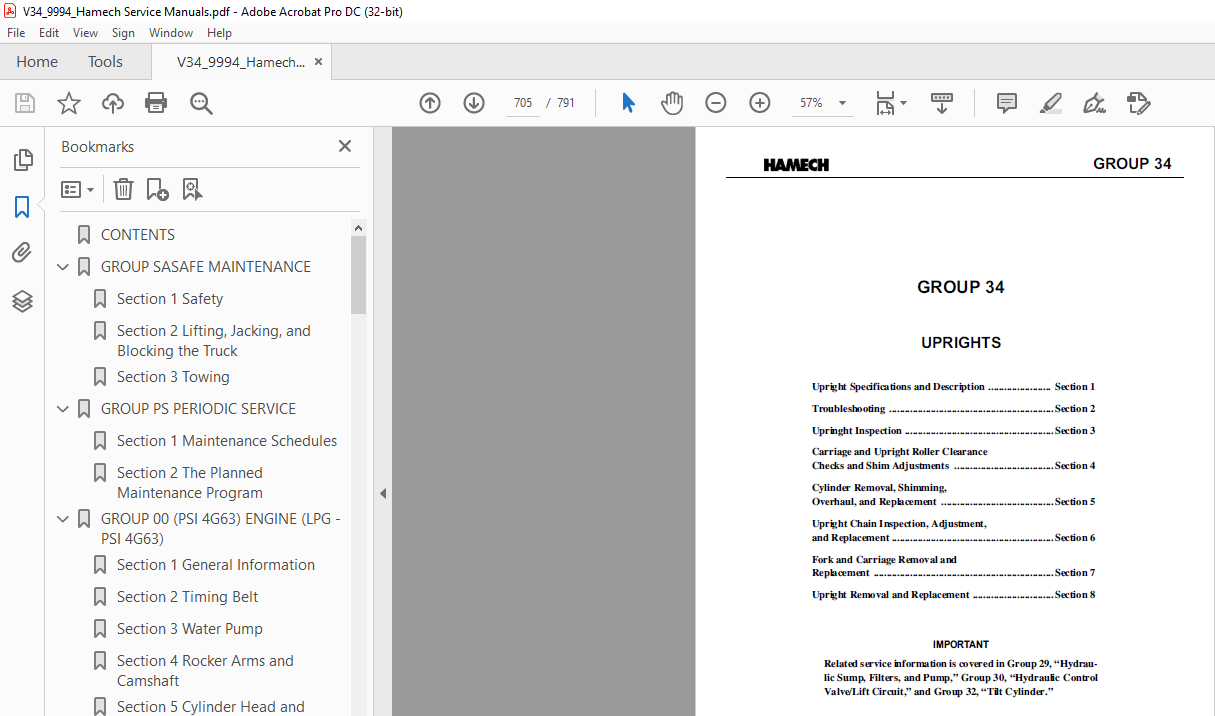Close the Bookmarks panel

[x=345, y=146]
